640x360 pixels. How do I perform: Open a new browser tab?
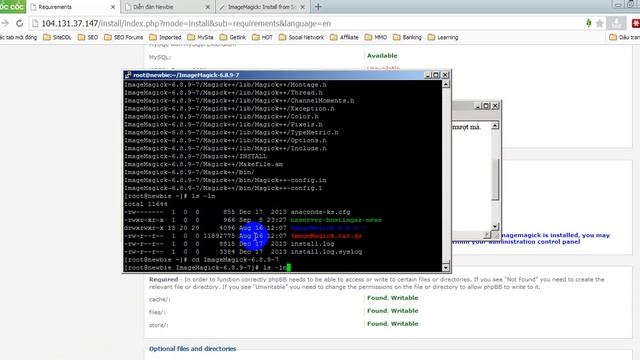click(x=318, y=7)
